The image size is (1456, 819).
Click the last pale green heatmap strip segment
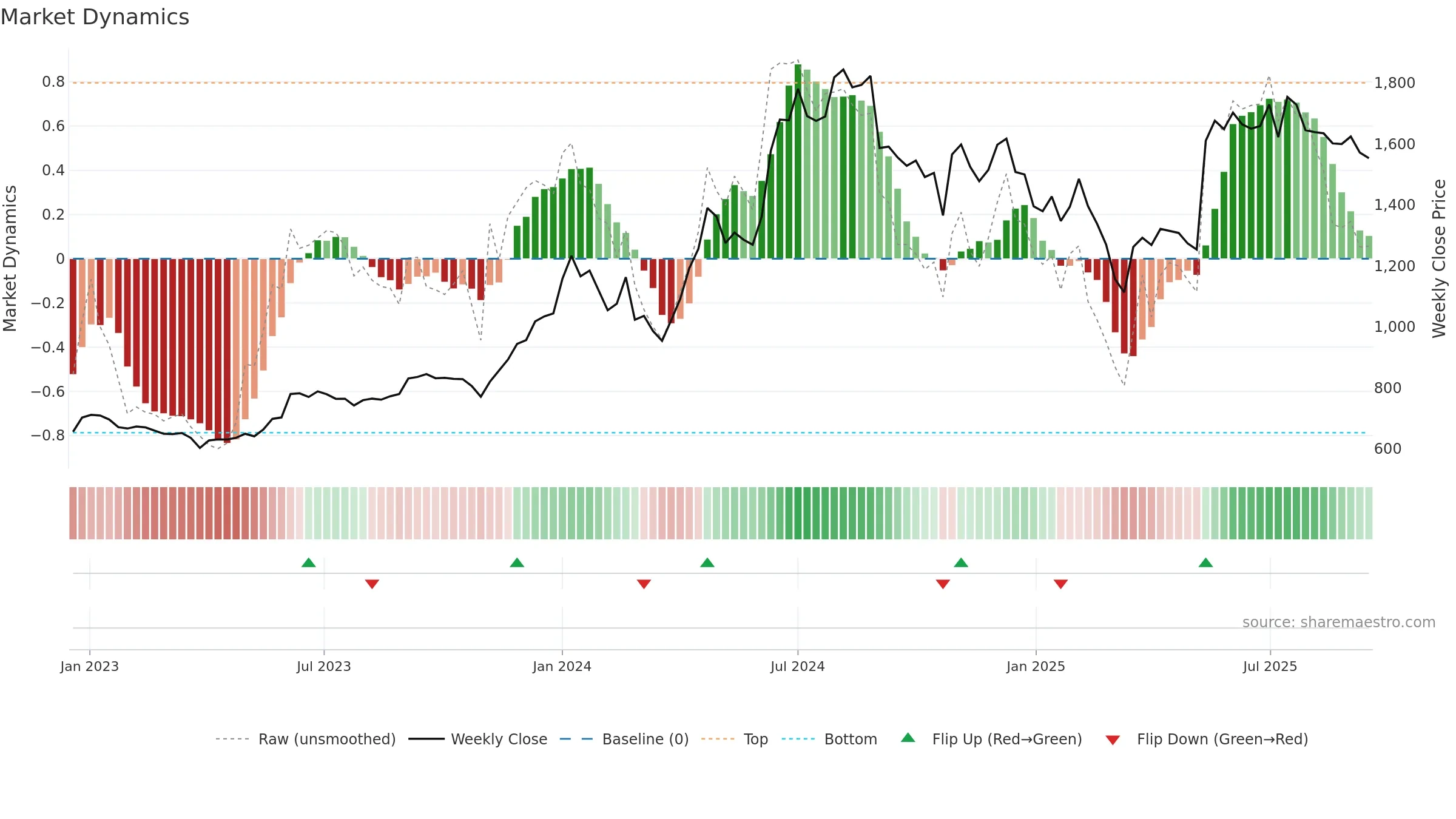1369,513
